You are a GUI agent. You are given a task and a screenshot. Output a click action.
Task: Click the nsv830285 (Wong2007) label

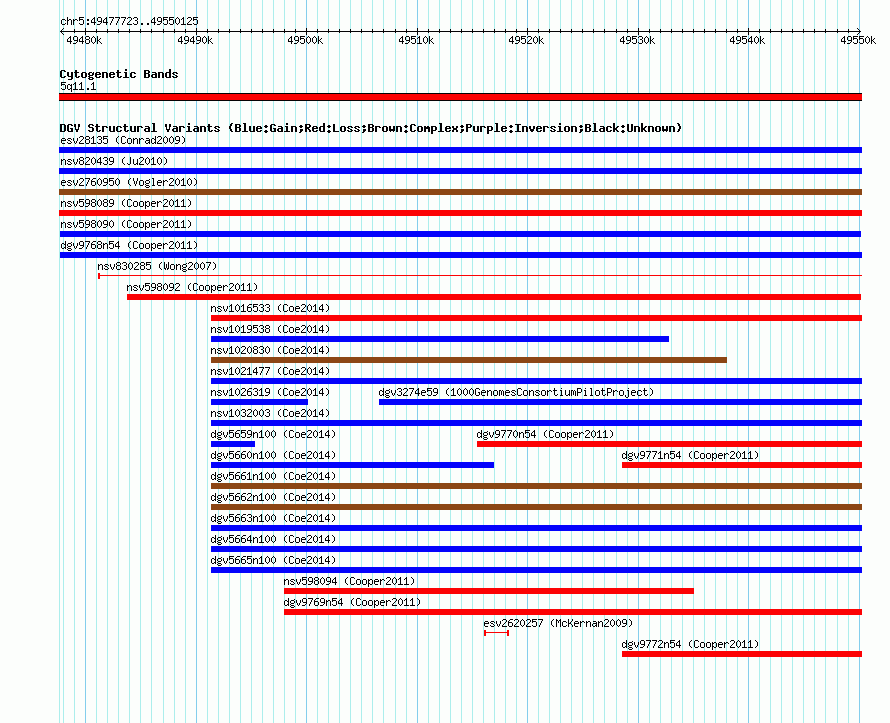(x=157, y=266)
